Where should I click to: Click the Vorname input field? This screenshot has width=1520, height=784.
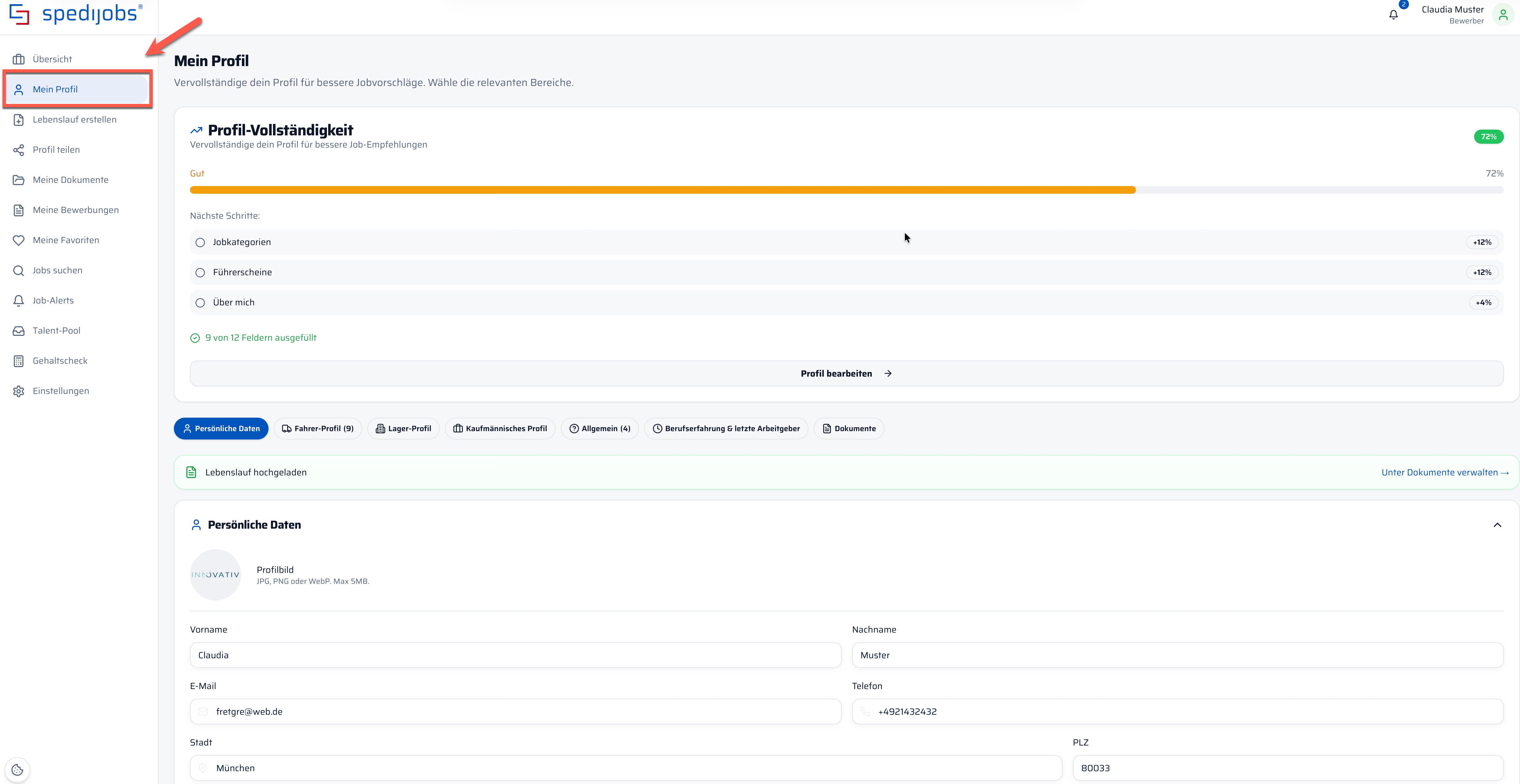515,655
